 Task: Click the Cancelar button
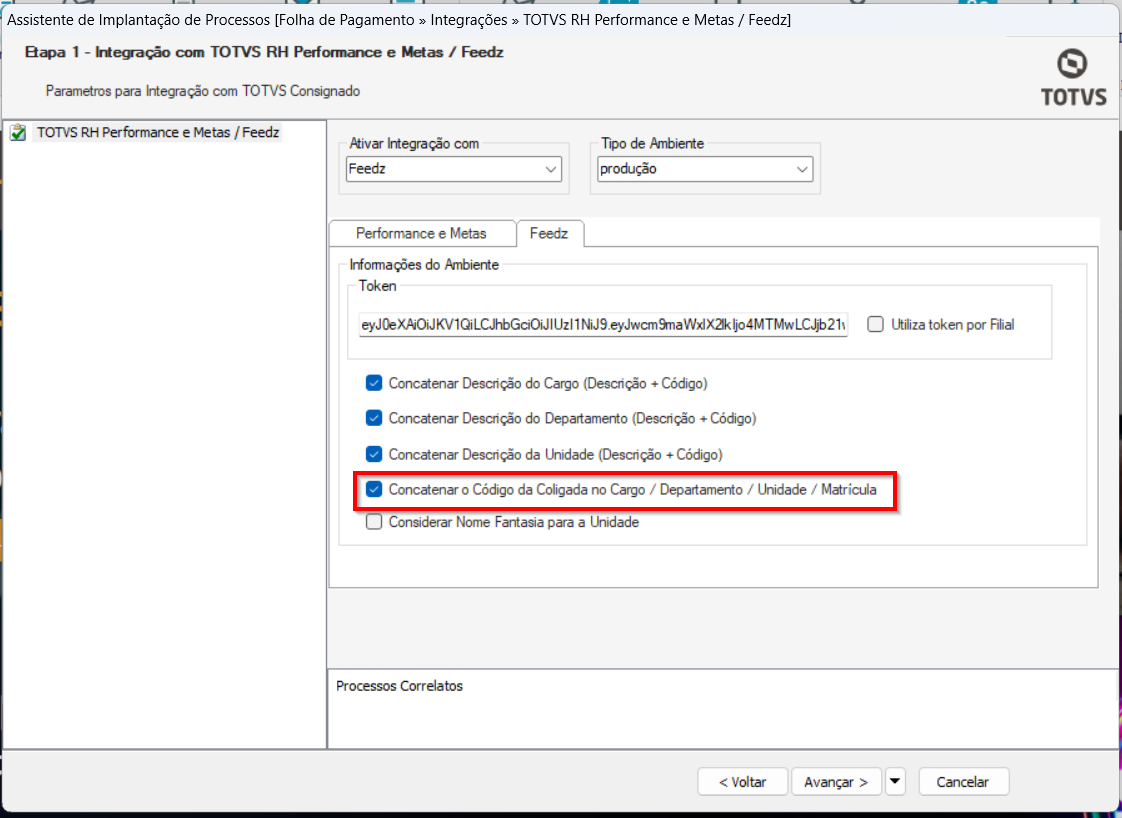pyautogui.click(x=963, y=782)
